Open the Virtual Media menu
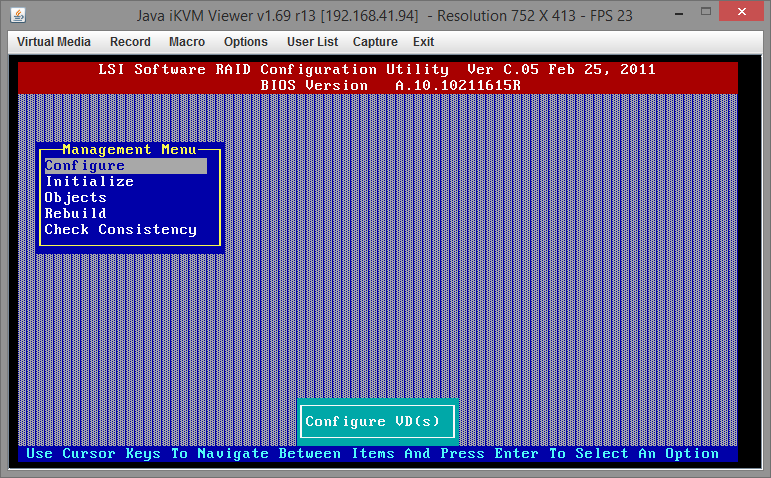 click(54, 42)
